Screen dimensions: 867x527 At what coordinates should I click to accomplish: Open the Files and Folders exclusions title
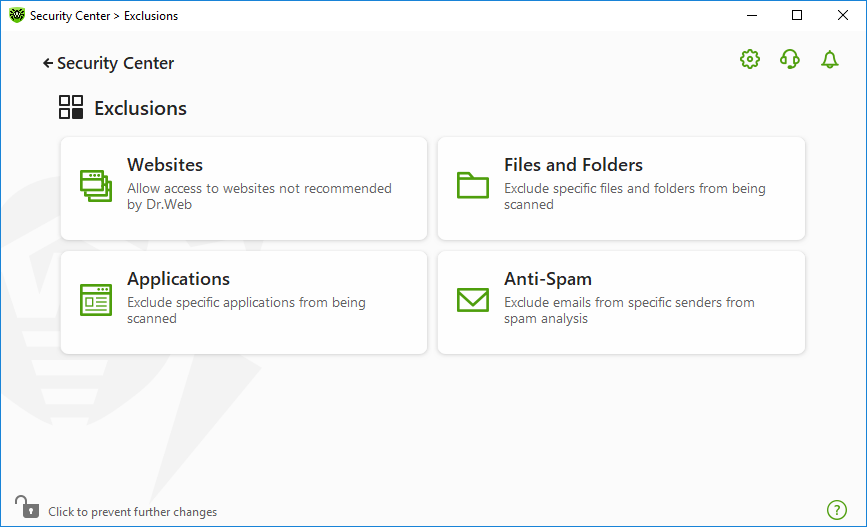click(573, 165)
